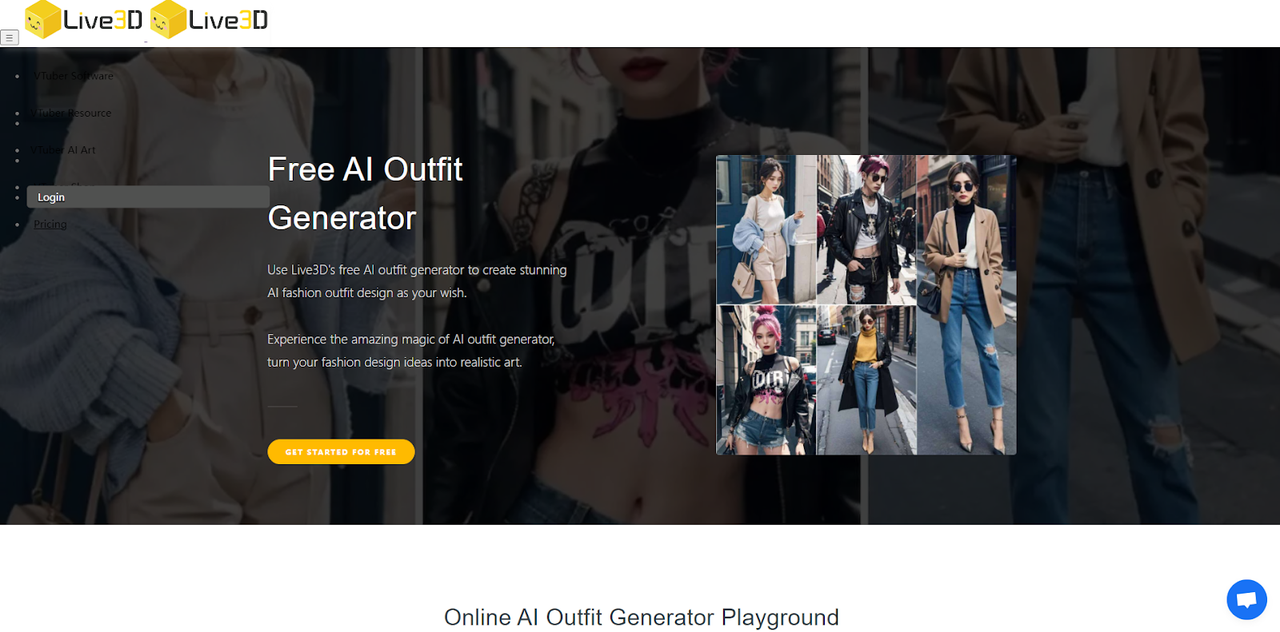
Task: Click the second Live3D cube logo
Action: click(208, 20)
